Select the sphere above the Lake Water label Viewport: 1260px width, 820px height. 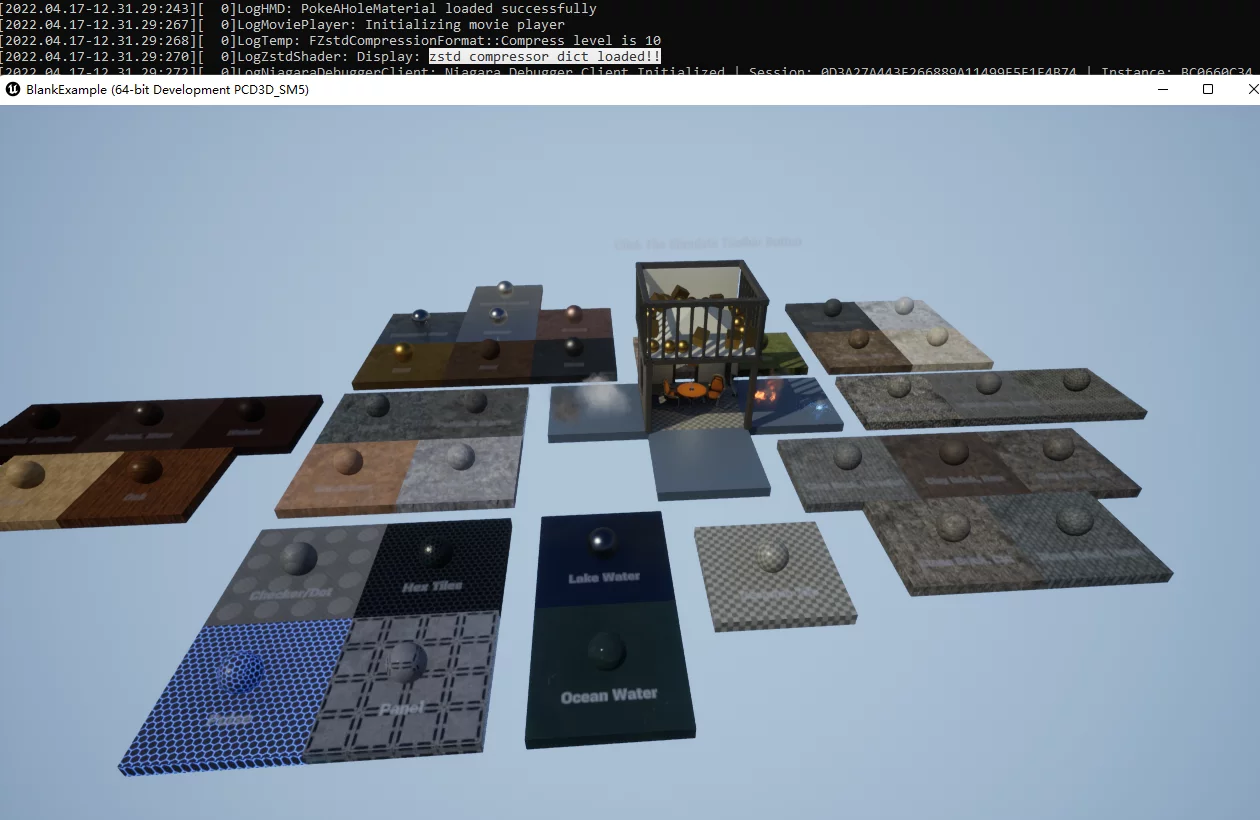point(602,541)
